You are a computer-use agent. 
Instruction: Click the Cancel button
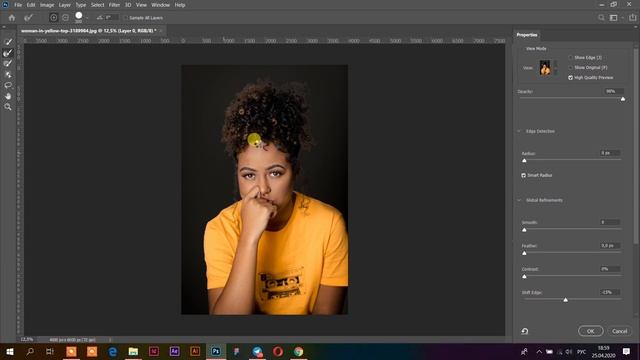coord(620,331)
